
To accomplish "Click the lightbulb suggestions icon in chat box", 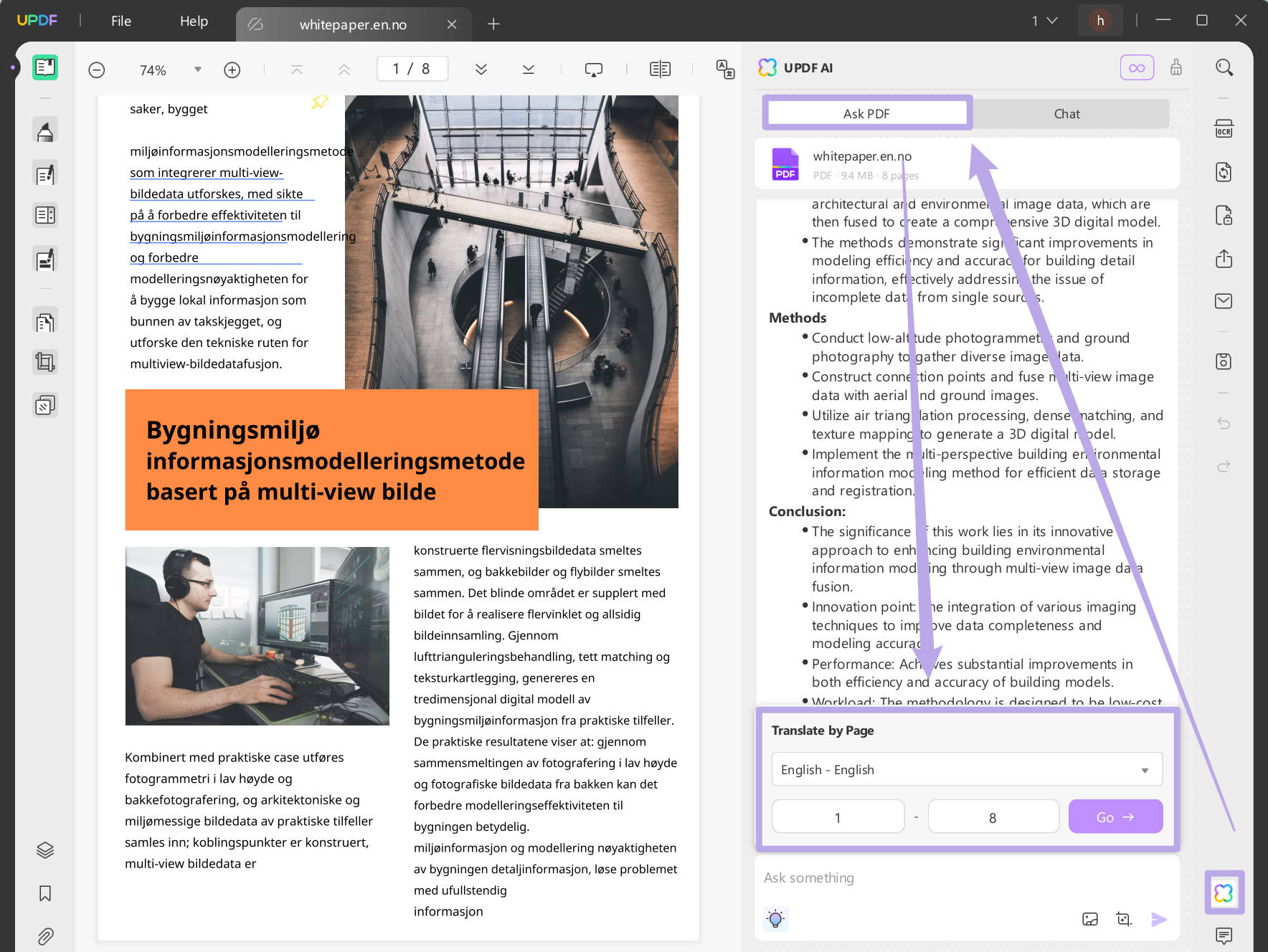I will click(775, 918).
